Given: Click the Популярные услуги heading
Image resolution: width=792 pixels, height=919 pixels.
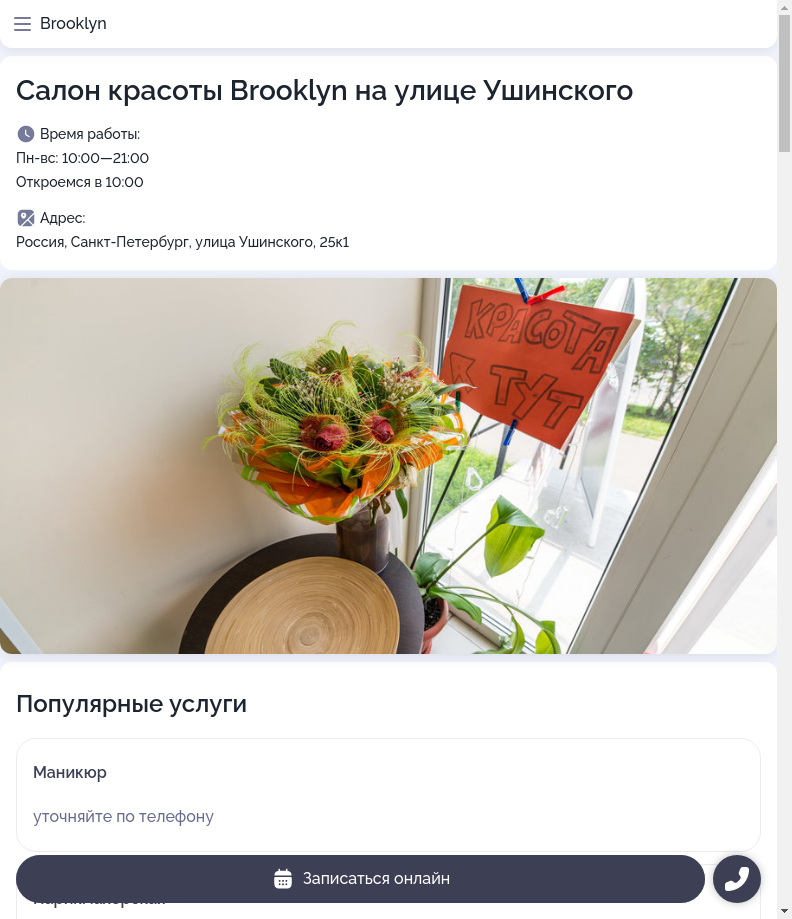Looking at the screenshot, I should point(131,703).
